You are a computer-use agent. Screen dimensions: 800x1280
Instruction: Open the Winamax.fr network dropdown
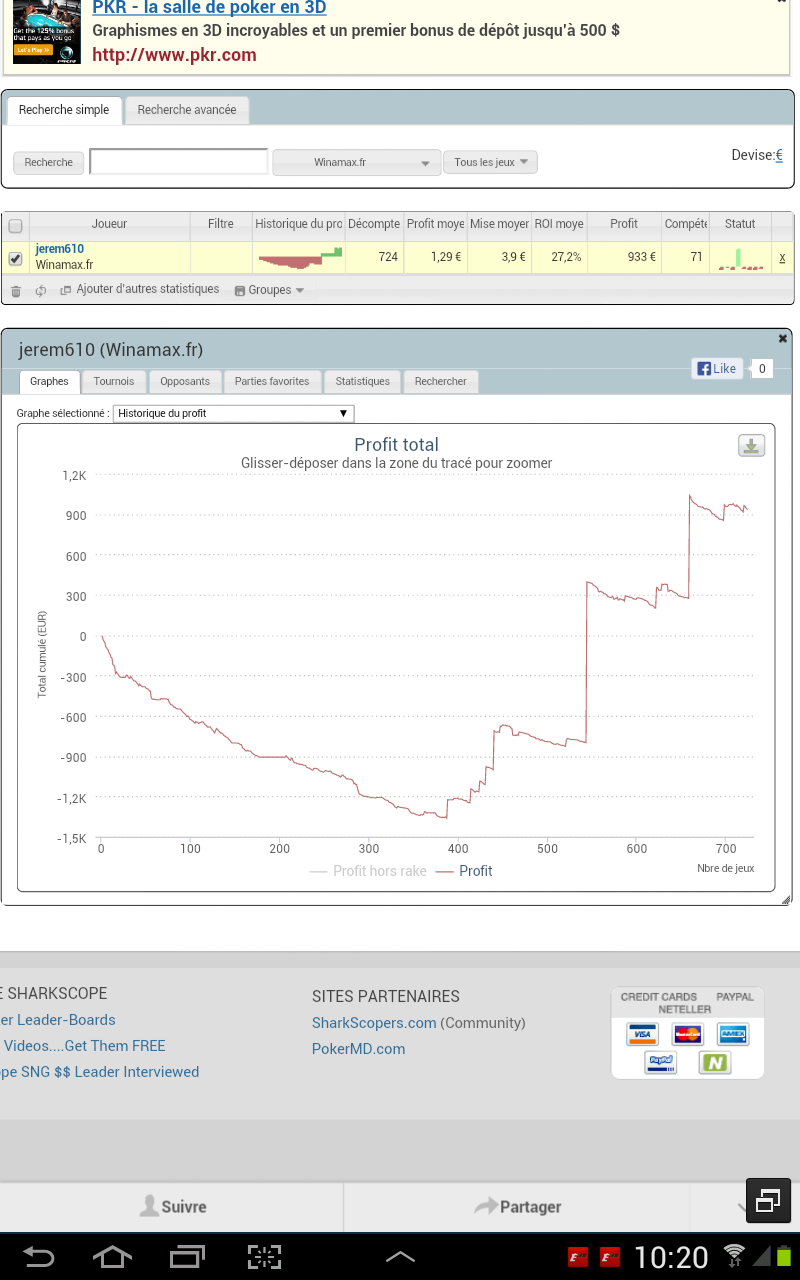point(357,162)
